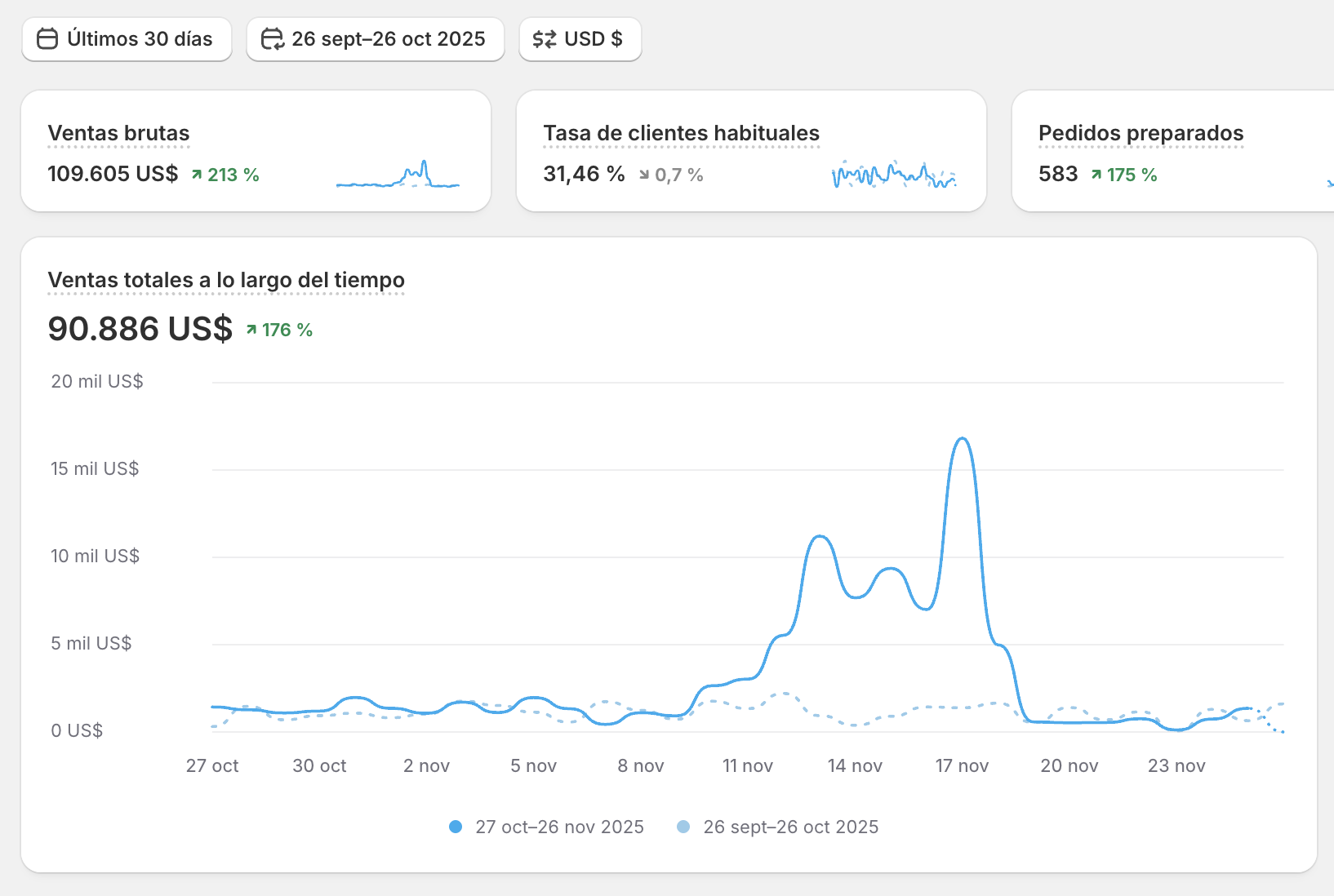Image resolution: width=1334 pixels, height=896 pixels.
Task: Open the USD $ currency selector
Action: (580, 39)
